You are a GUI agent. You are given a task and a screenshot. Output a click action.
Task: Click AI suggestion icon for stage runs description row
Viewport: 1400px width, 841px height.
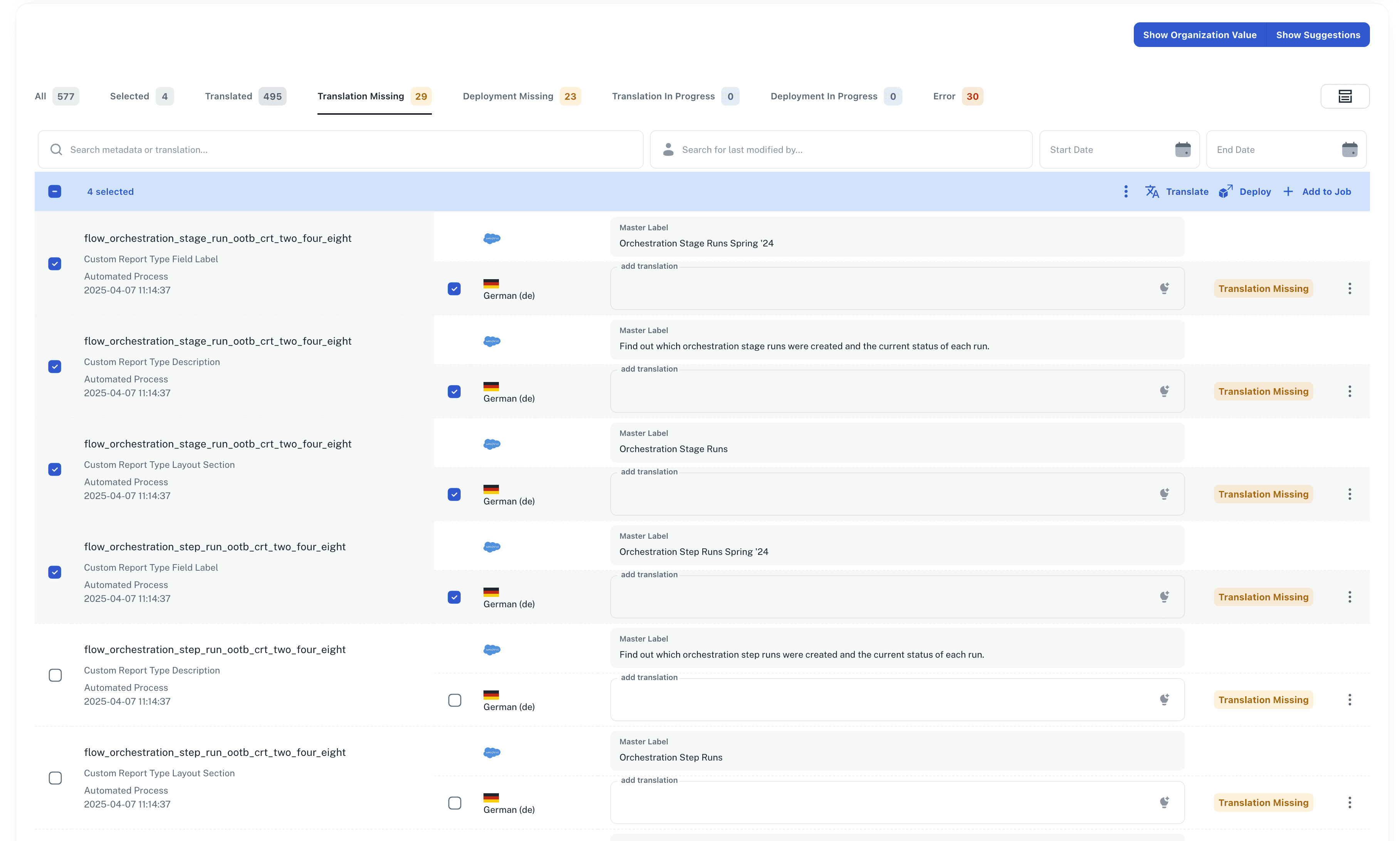(x=1164, y=391)
